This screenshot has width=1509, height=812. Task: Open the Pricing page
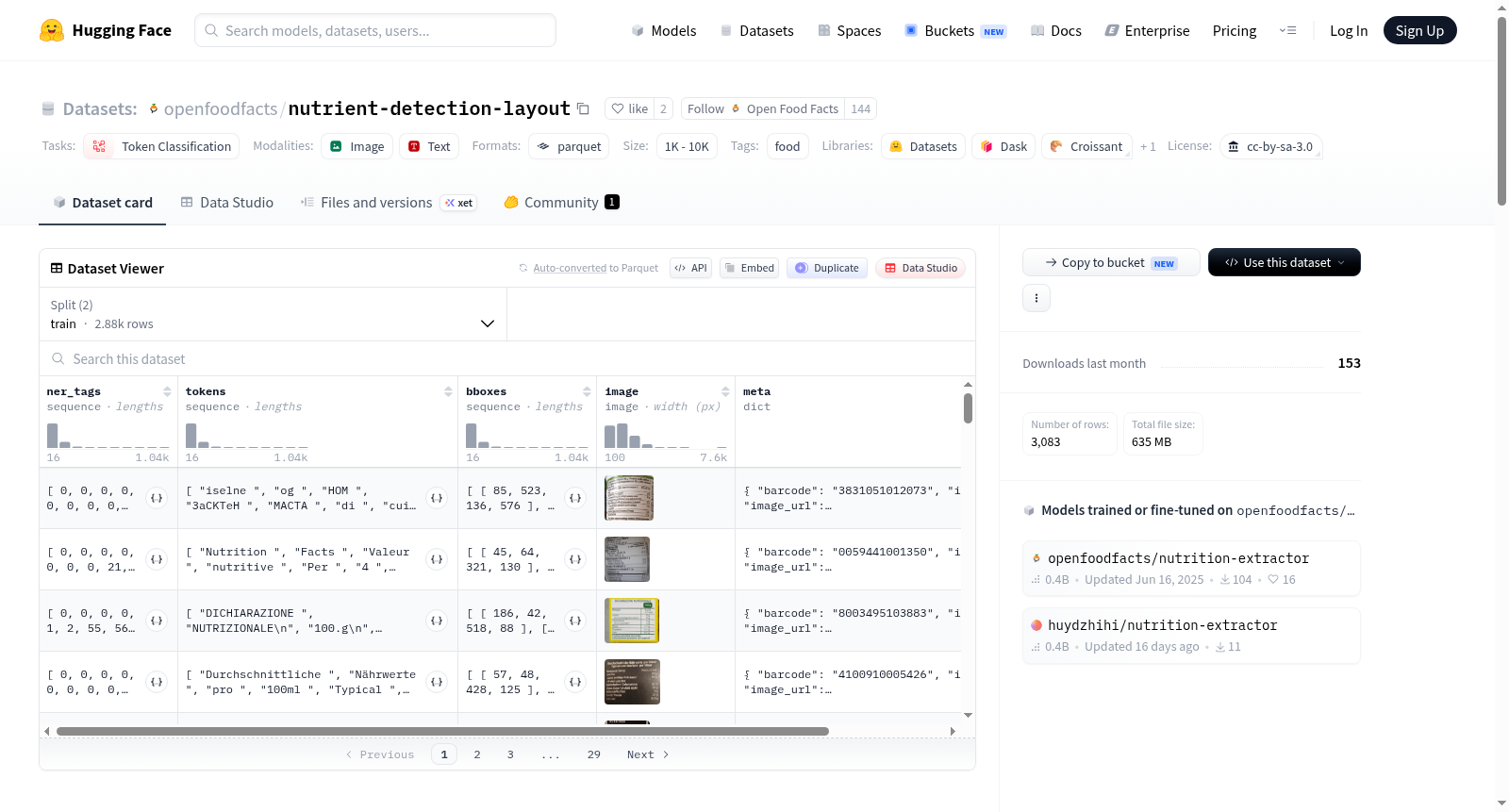point(1235,30)
